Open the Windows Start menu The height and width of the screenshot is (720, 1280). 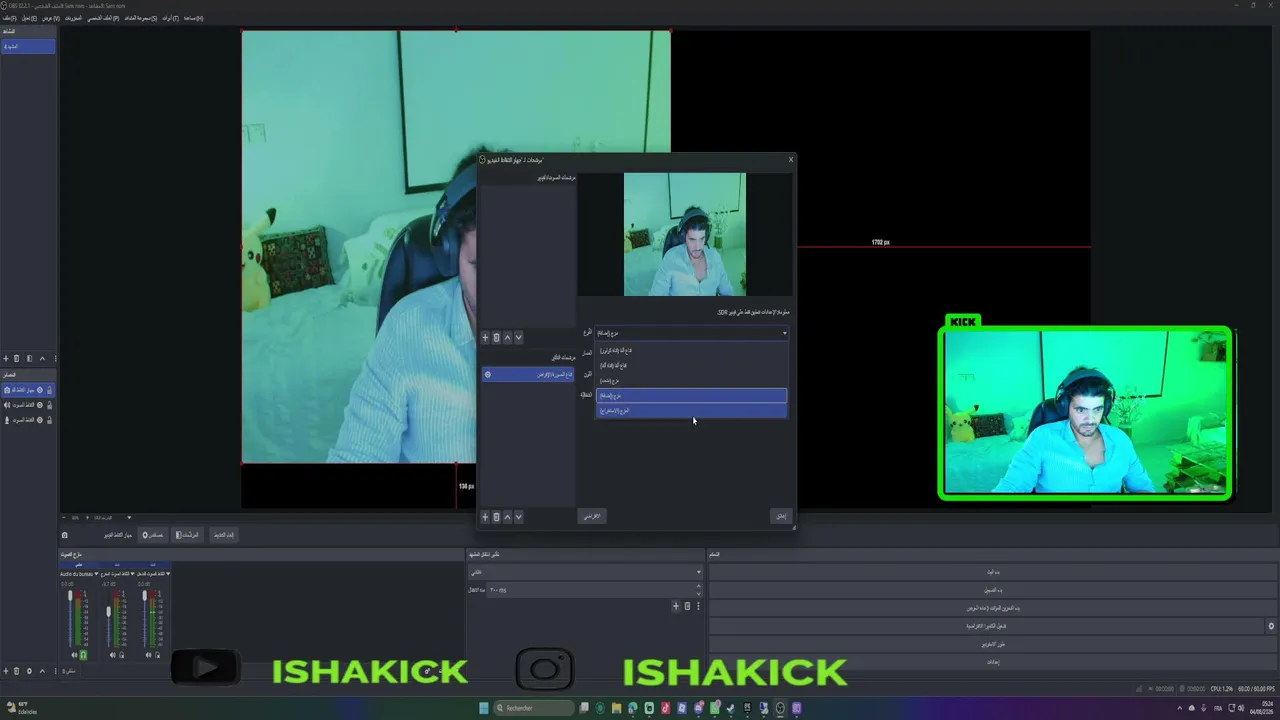(x=484, y=708)
